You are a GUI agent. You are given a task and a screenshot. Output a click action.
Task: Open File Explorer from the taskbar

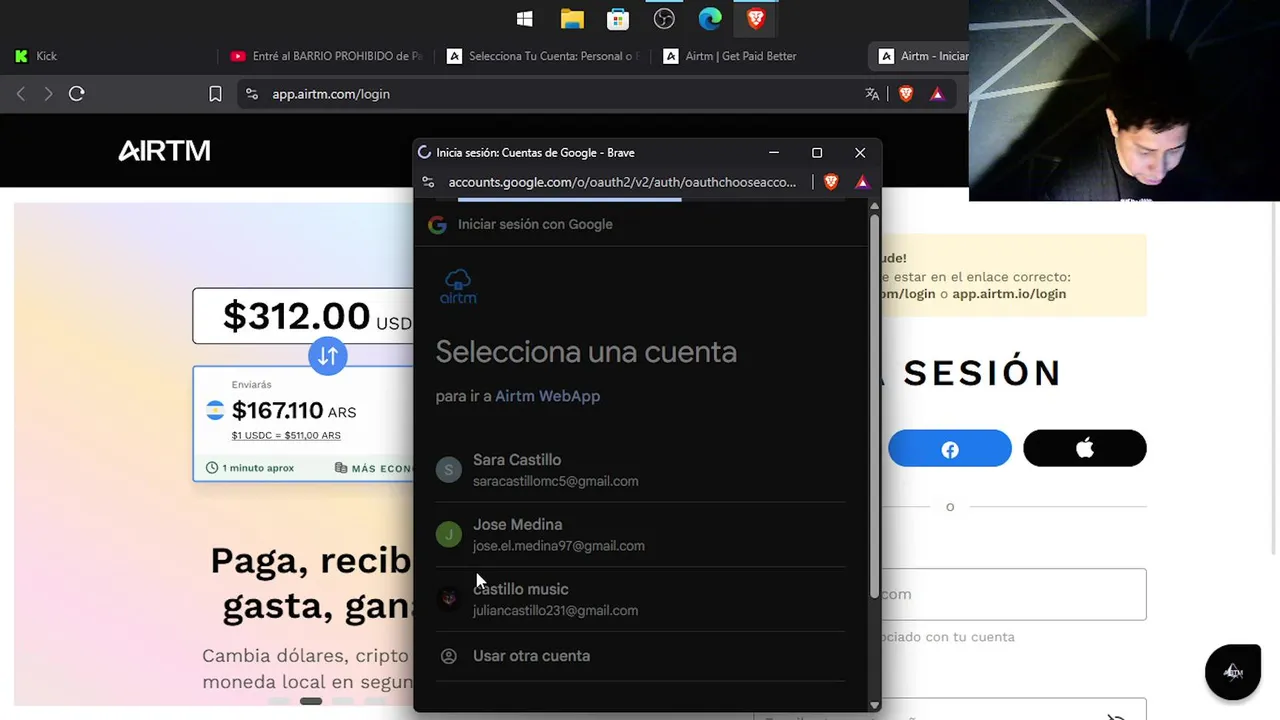coord(572,19)
